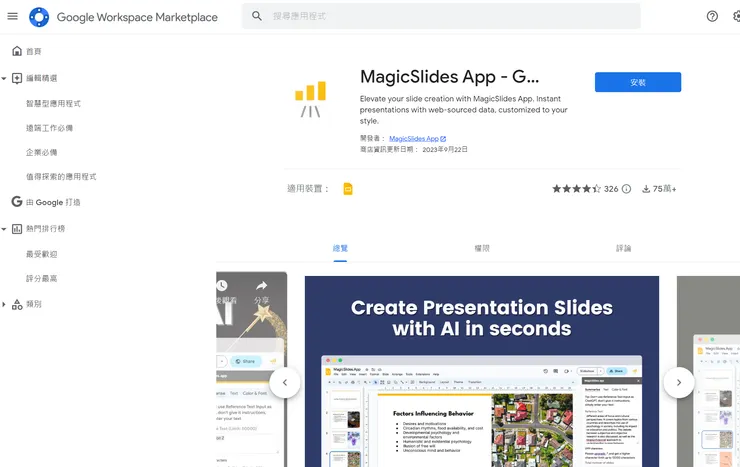Select the 總覽 overview tab
The width and height of the screenshot is (740, 467).
tap(340, 248)
